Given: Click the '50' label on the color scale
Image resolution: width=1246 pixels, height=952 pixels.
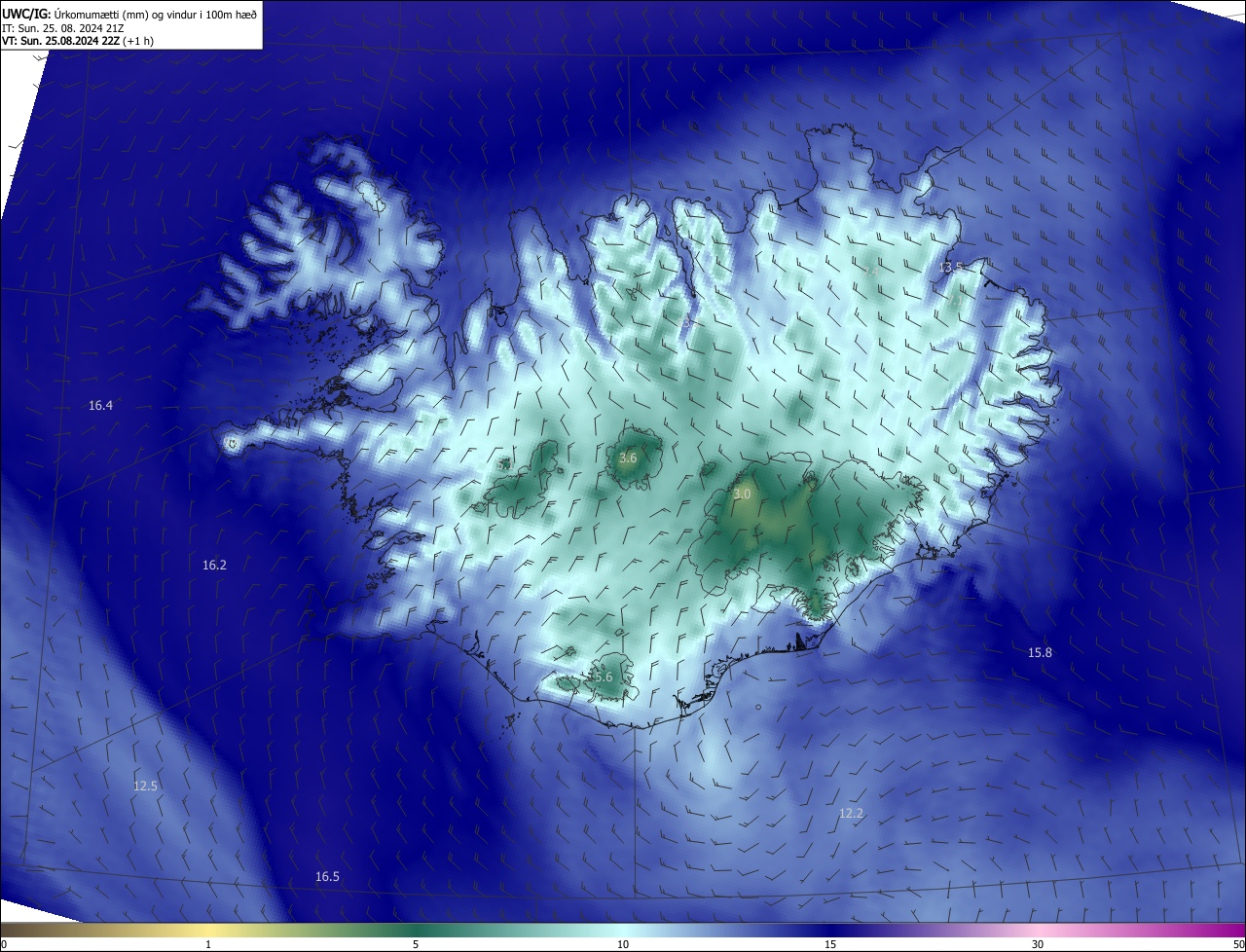Looking at the screenshot, I should (1238, 944).
